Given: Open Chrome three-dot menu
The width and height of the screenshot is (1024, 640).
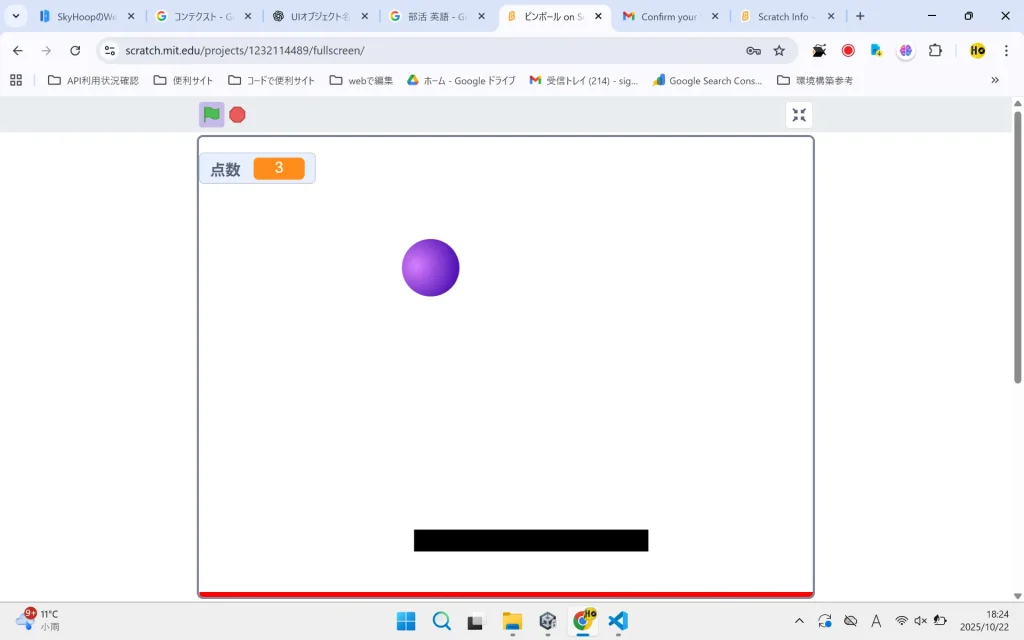Looking at the screenshot, I should click(1006, 50).
